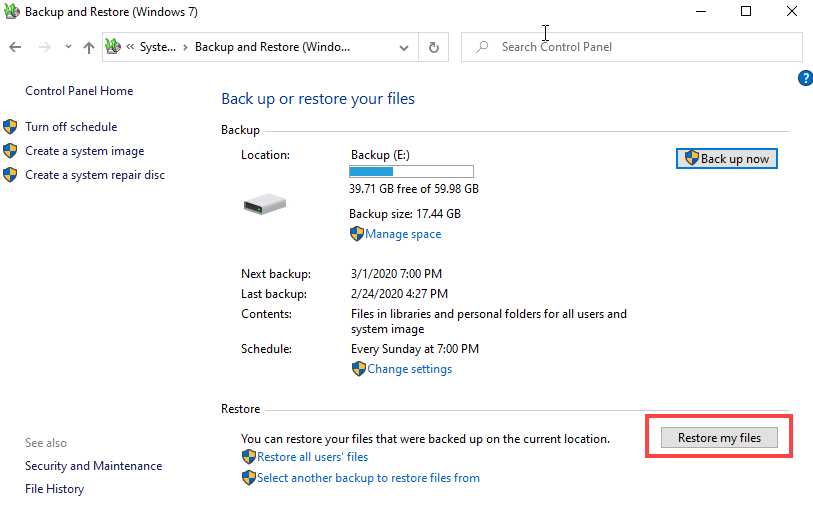Expand hidden breadcrumb path chevrons
Viewport: 813px width, 510px height.
tap(131, 47)
